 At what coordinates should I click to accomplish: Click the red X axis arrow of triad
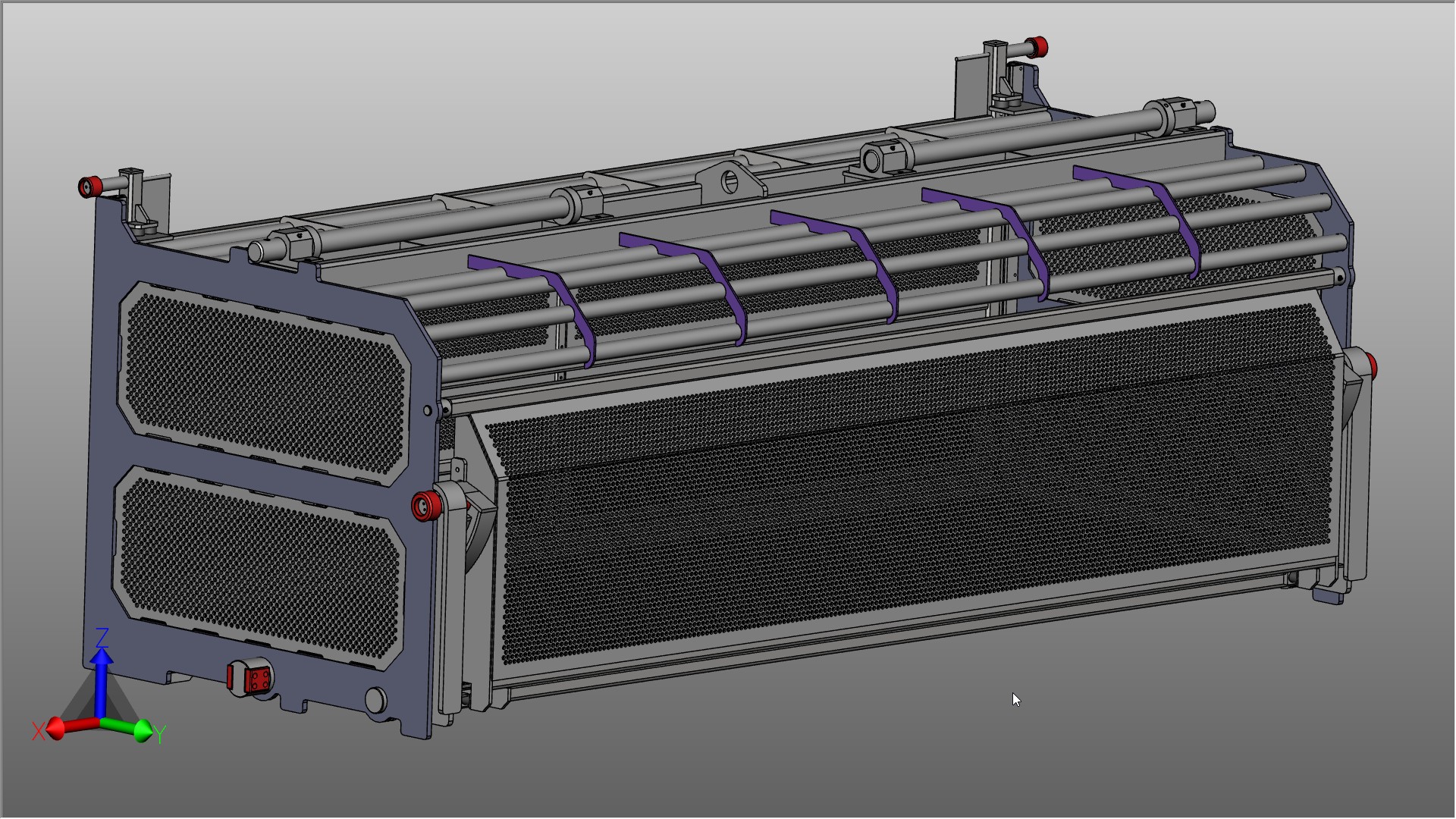[70, 728]
